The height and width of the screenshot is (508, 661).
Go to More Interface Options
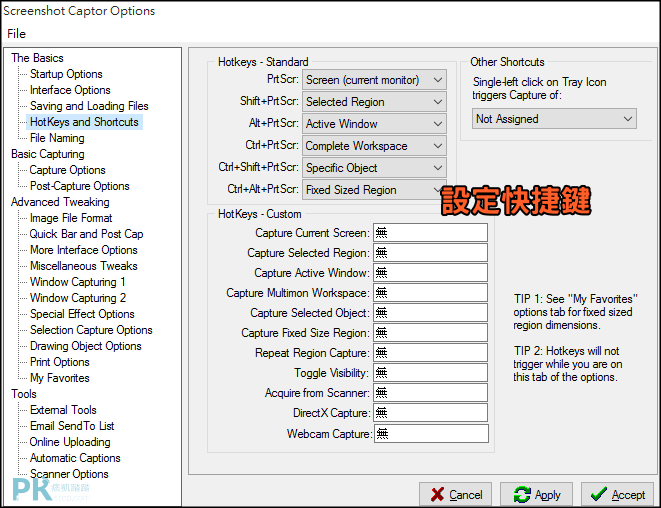pos(83,250)
